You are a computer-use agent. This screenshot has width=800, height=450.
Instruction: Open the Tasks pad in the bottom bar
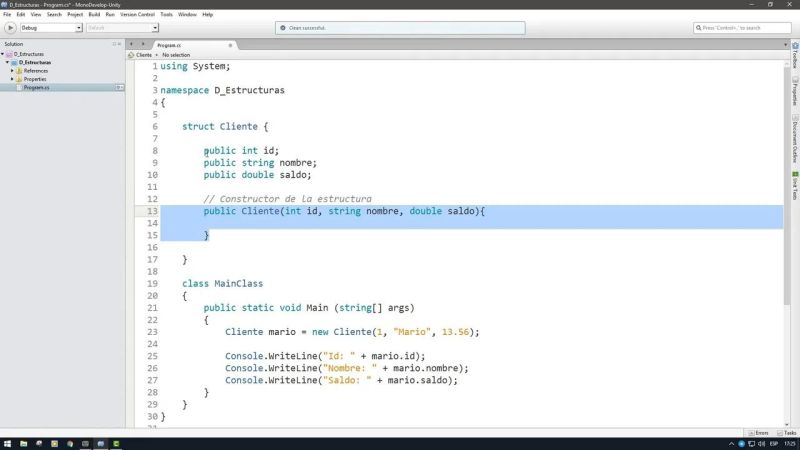point(787,433)
